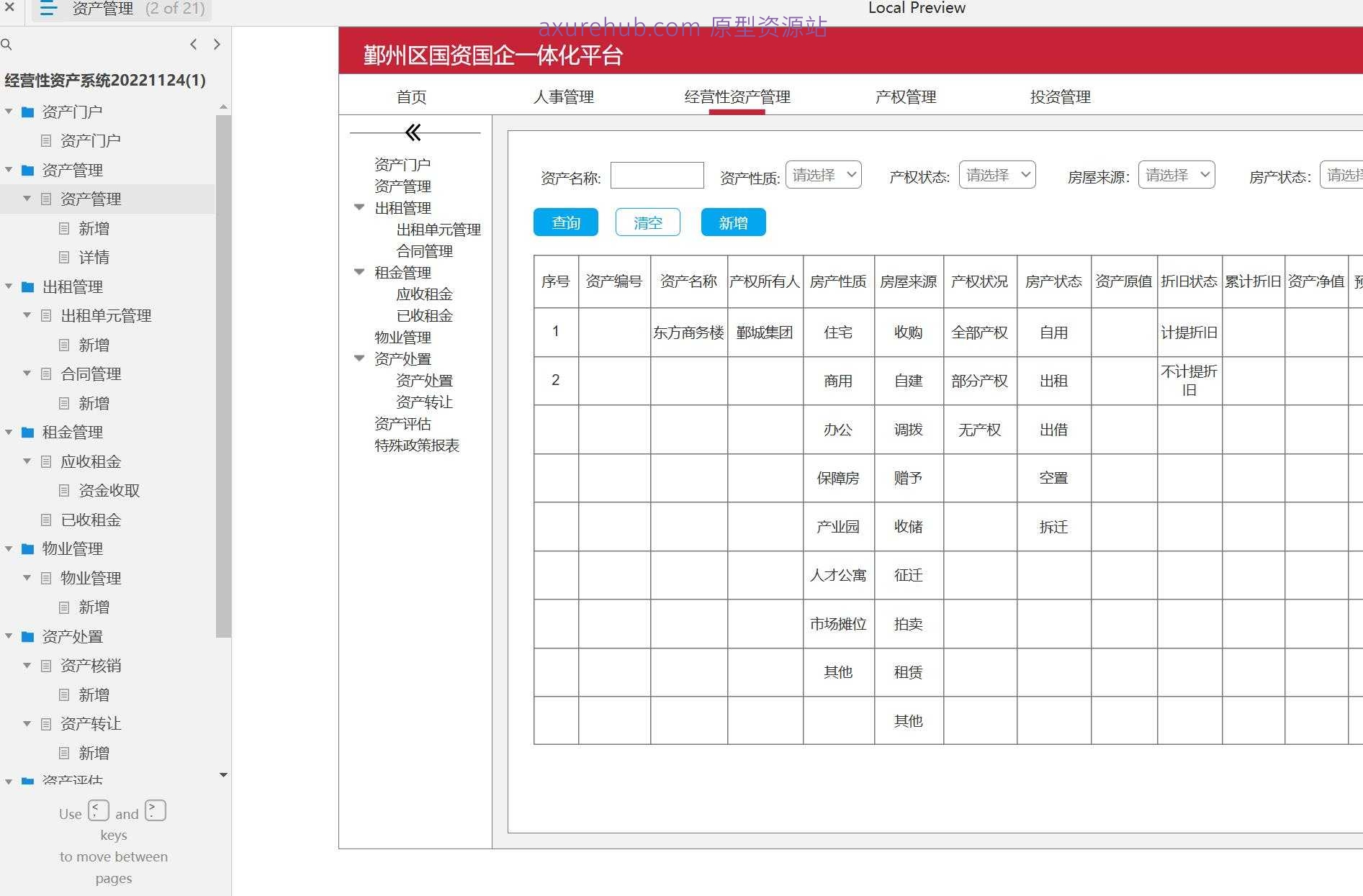Click the blue folder icon beside 资产处置

click(28, 637)
